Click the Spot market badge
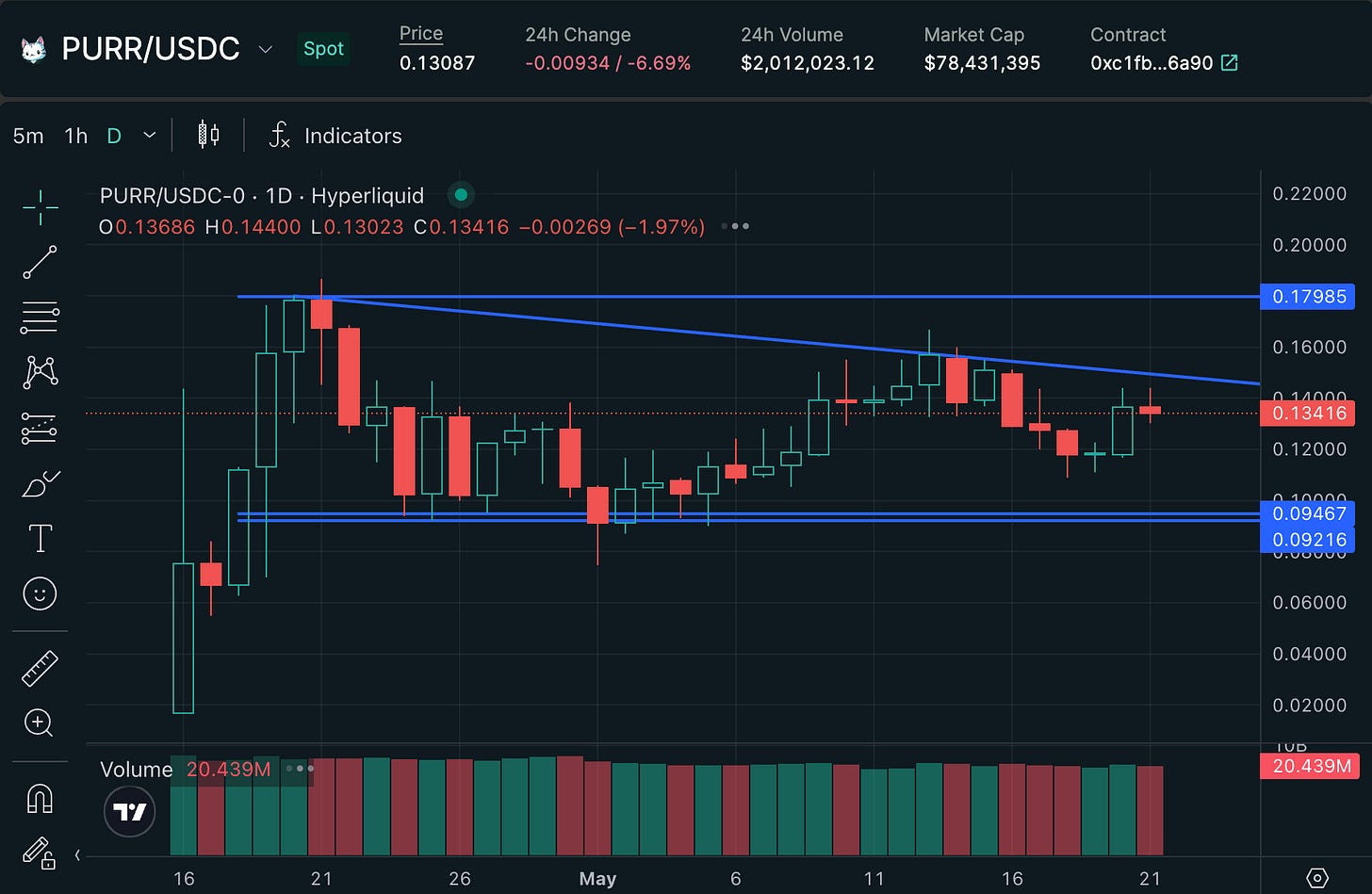 [323, 49]
